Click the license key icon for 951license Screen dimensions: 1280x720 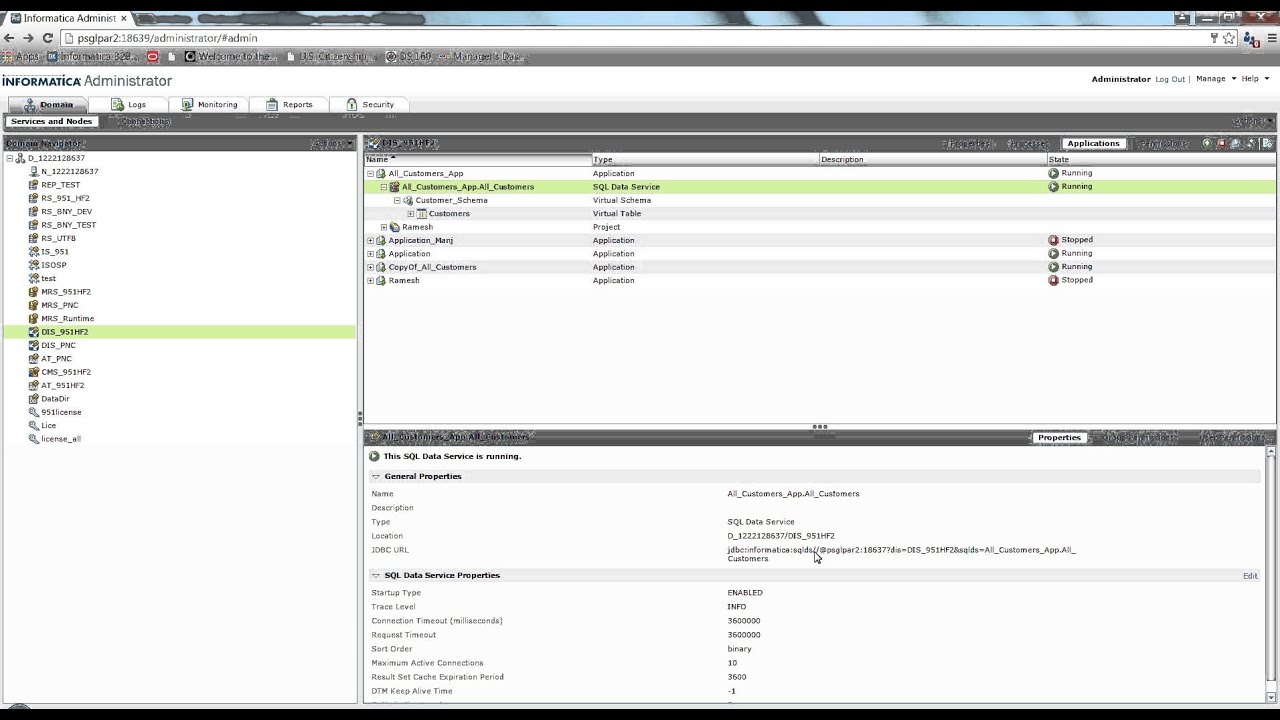tap(34, 412)
